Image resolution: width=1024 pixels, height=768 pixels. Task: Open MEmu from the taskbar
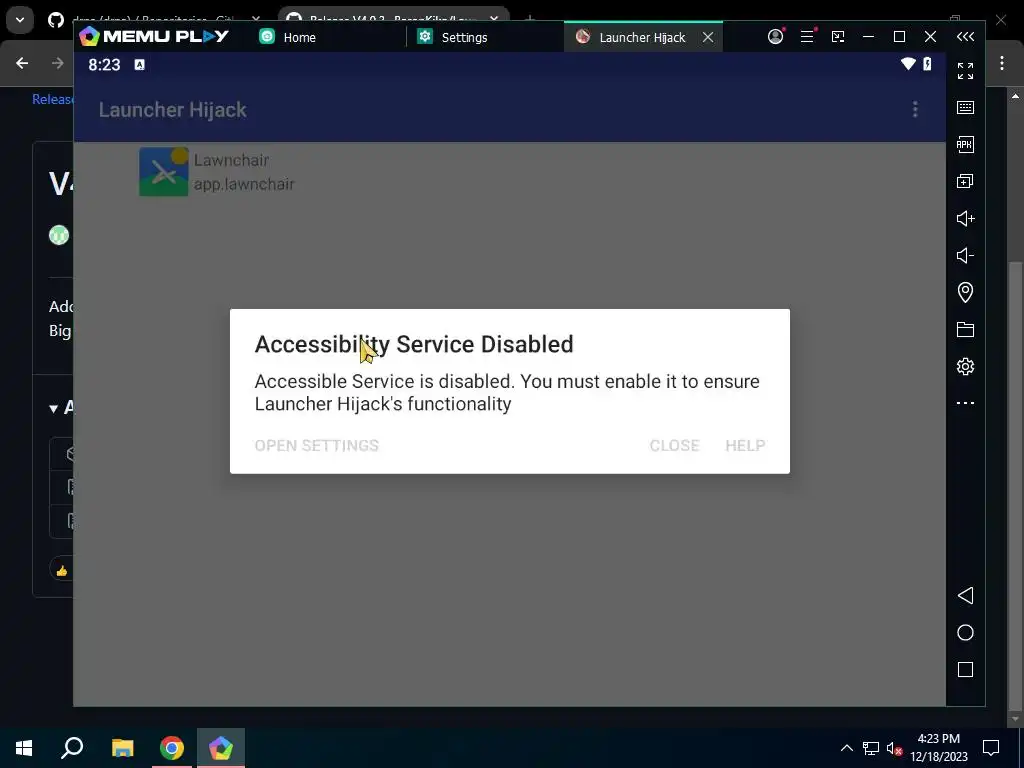[221, 748]
